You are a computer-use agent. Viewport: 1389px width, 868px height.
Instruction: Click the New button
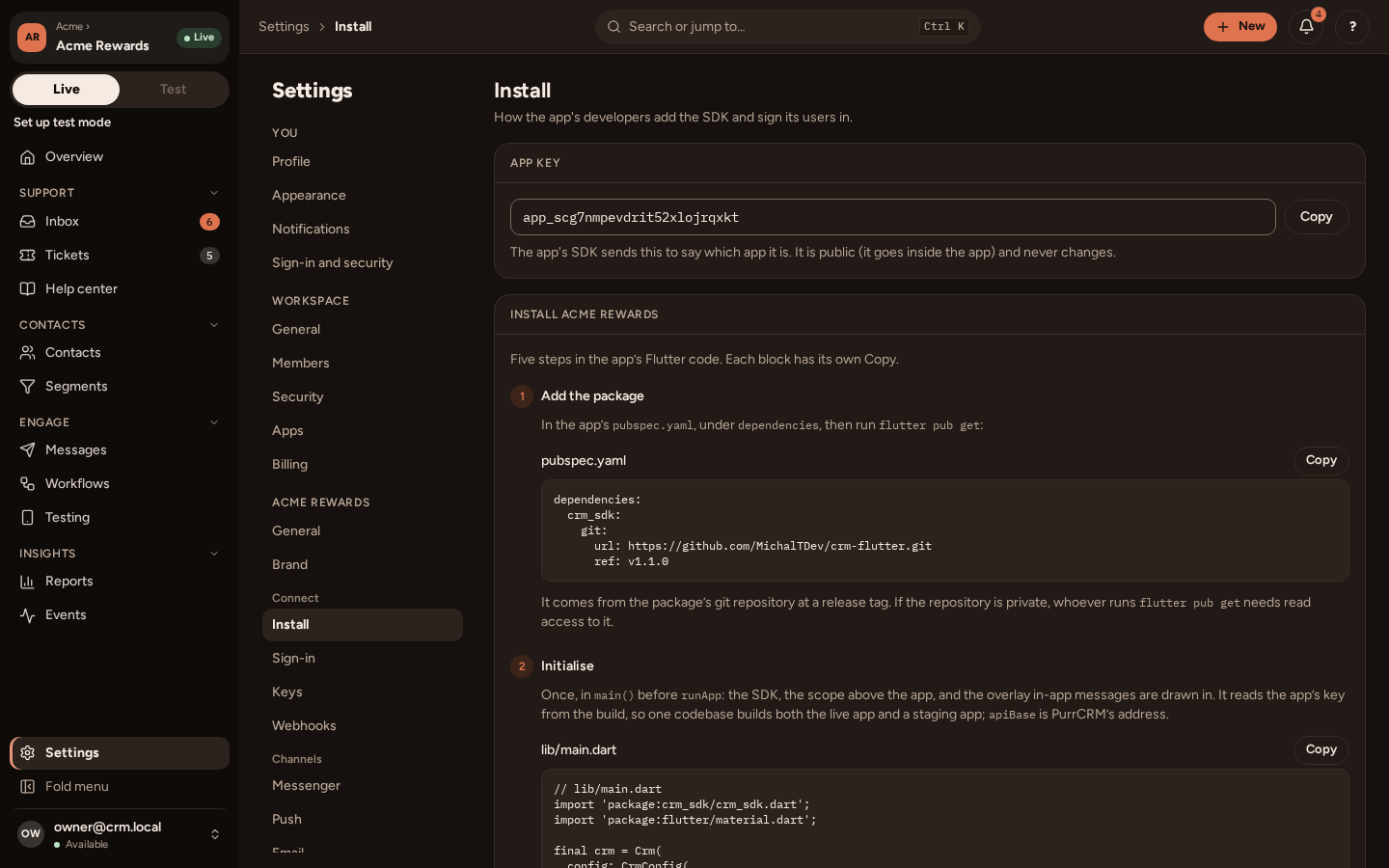tap(1240, 27)
